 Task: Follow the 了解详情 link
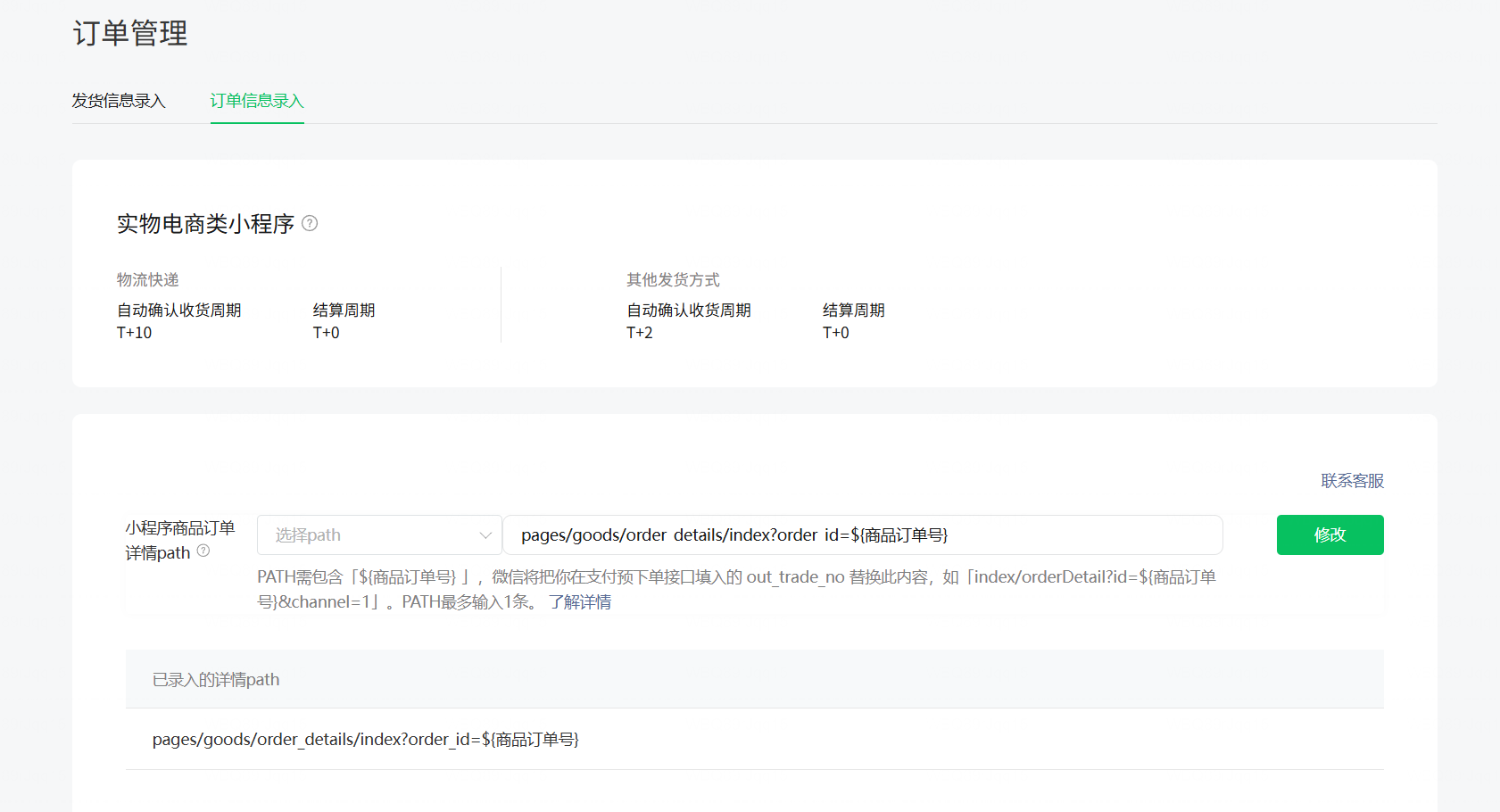580,602
